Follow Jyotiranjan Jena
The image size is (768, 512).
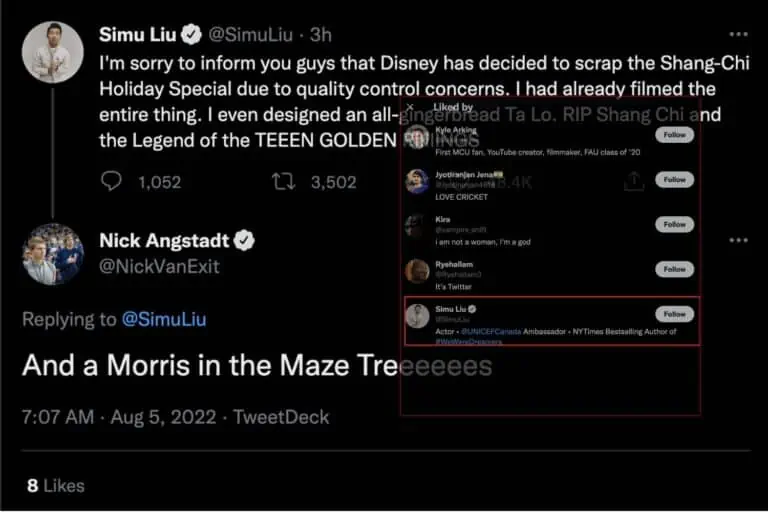click(x=674, y=180)
